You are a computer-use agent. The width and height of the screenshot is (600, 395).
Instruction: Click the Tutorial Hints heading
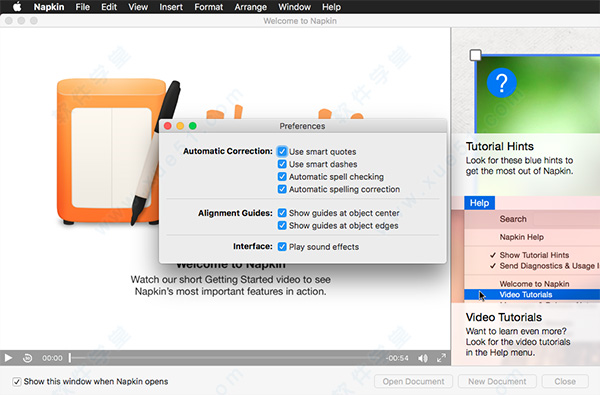[x=500, y=147]
